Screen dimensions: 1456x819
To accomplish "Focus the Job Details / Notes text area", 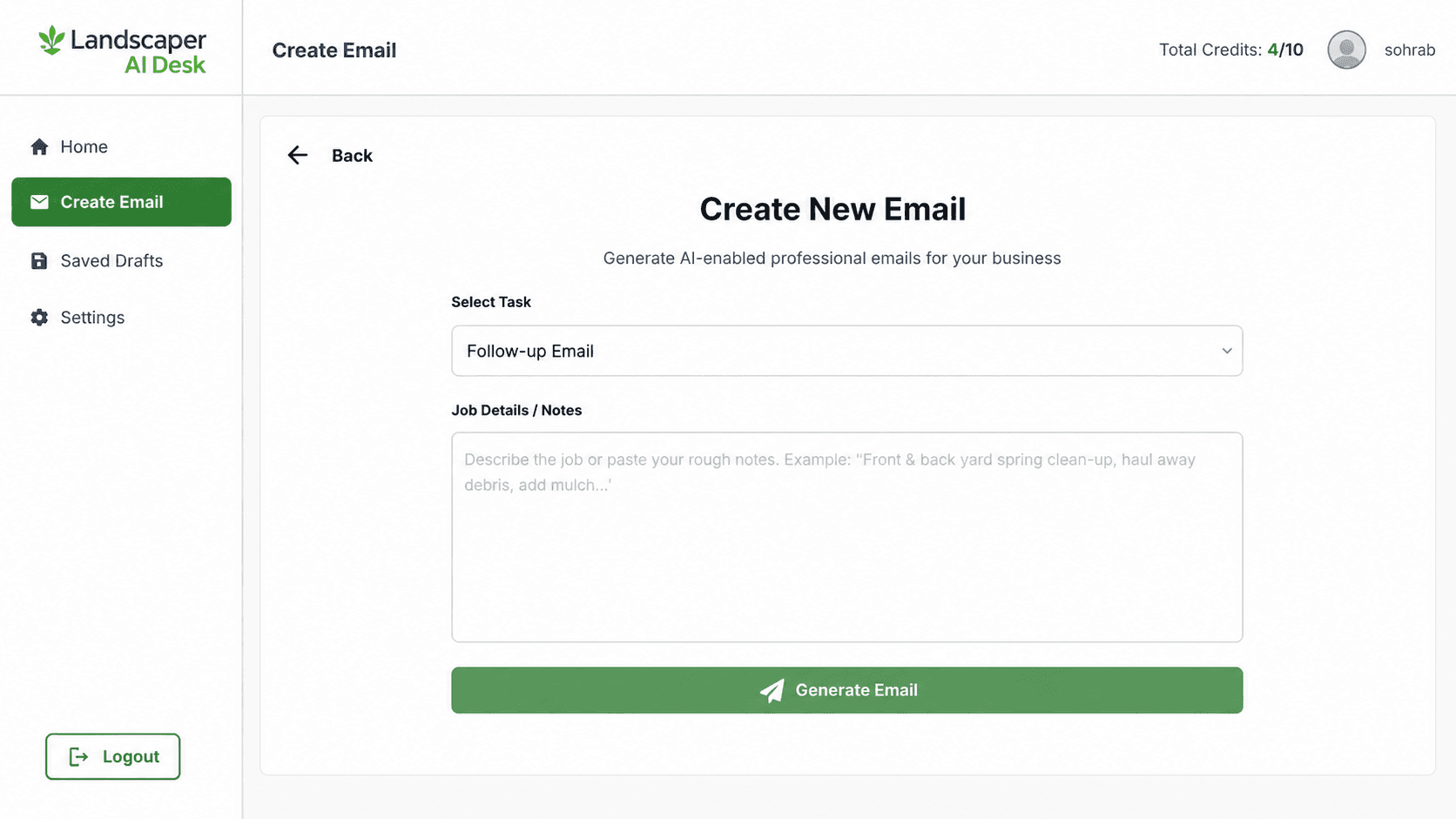I will click(x=846, y=537).
